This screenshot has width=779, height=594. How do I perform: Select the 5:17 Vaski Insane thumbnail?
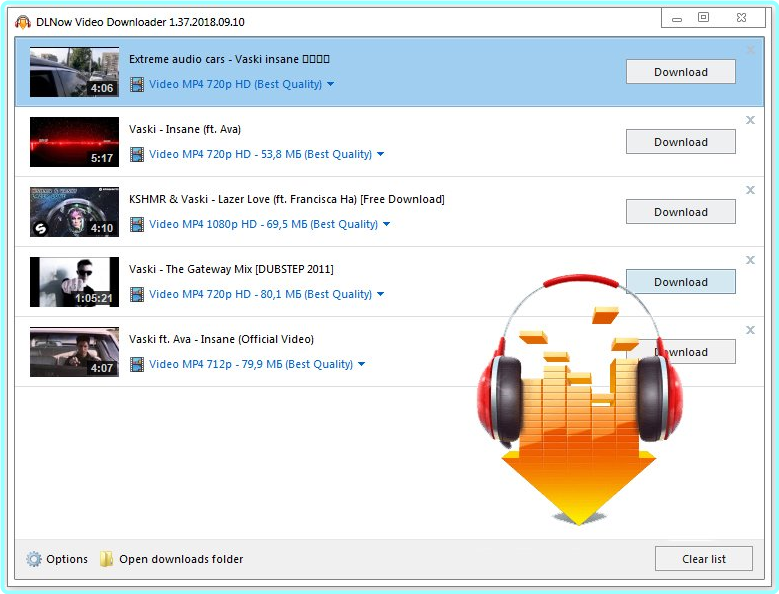[74, 142]
